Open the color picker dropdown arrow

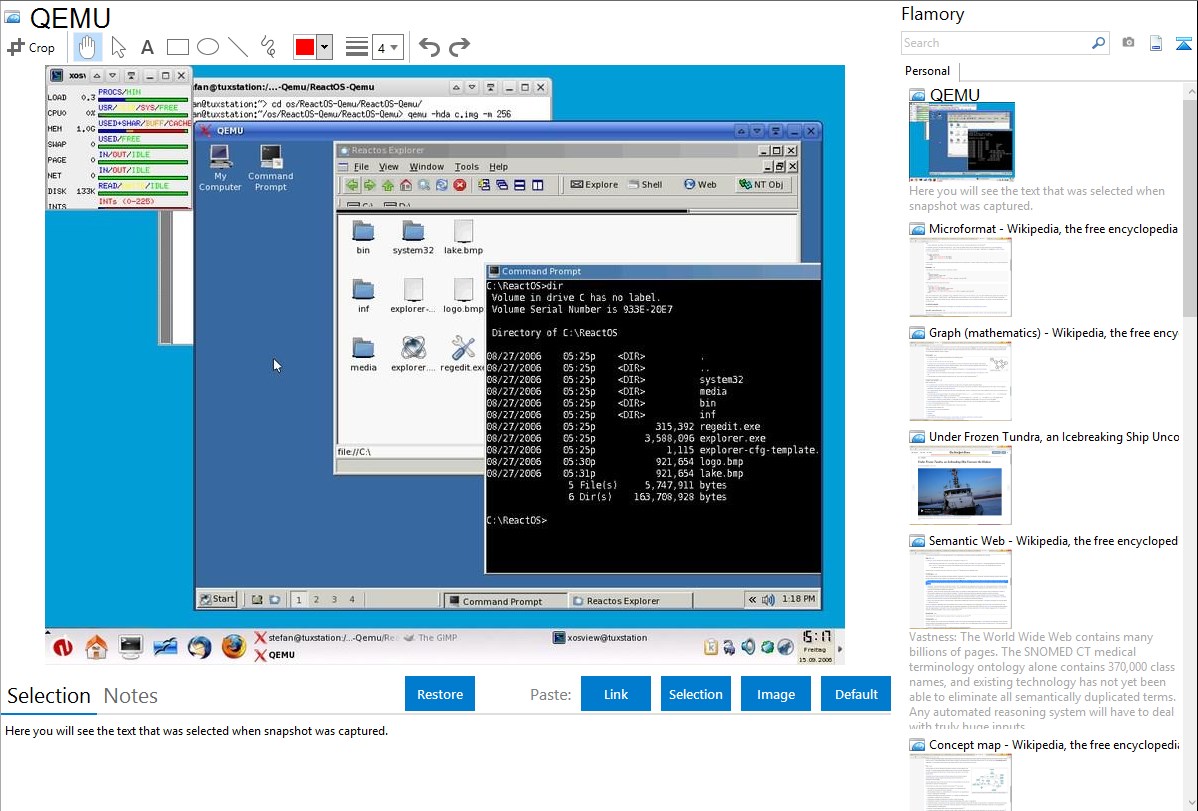pyautogui.click(x=325, y=47)
